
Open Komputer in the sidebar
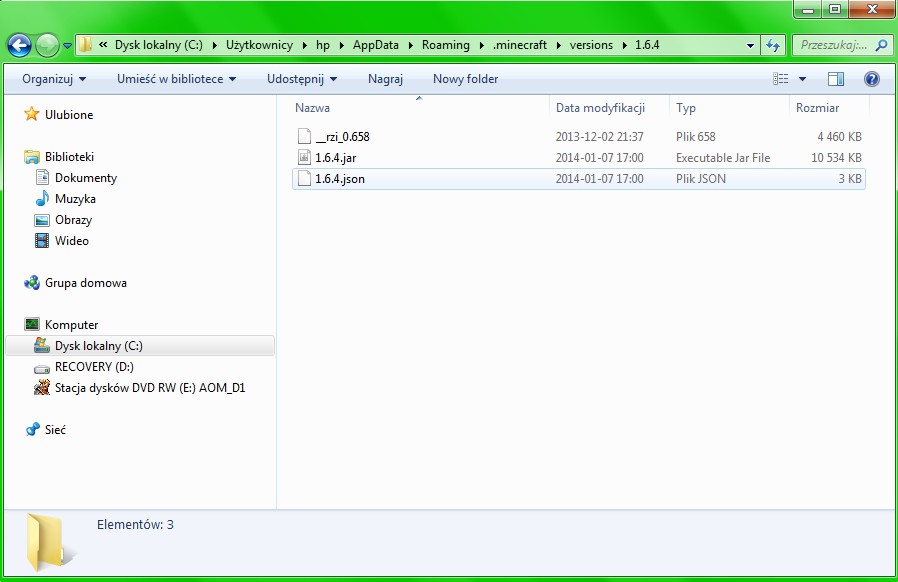click(72, 325)
